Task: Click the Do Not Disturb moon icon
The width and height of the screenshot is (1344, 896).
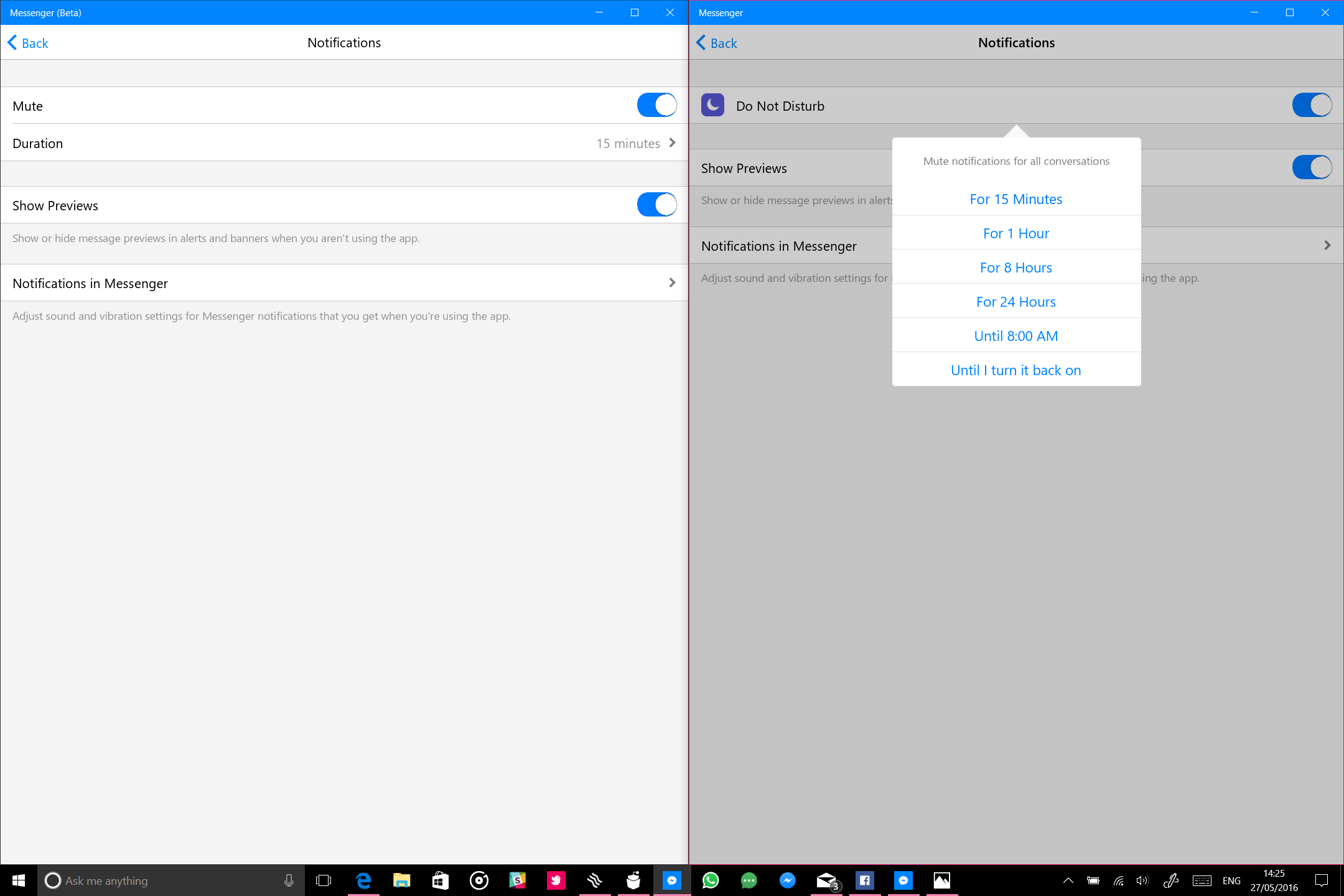Action: click(x=712, y=105)
